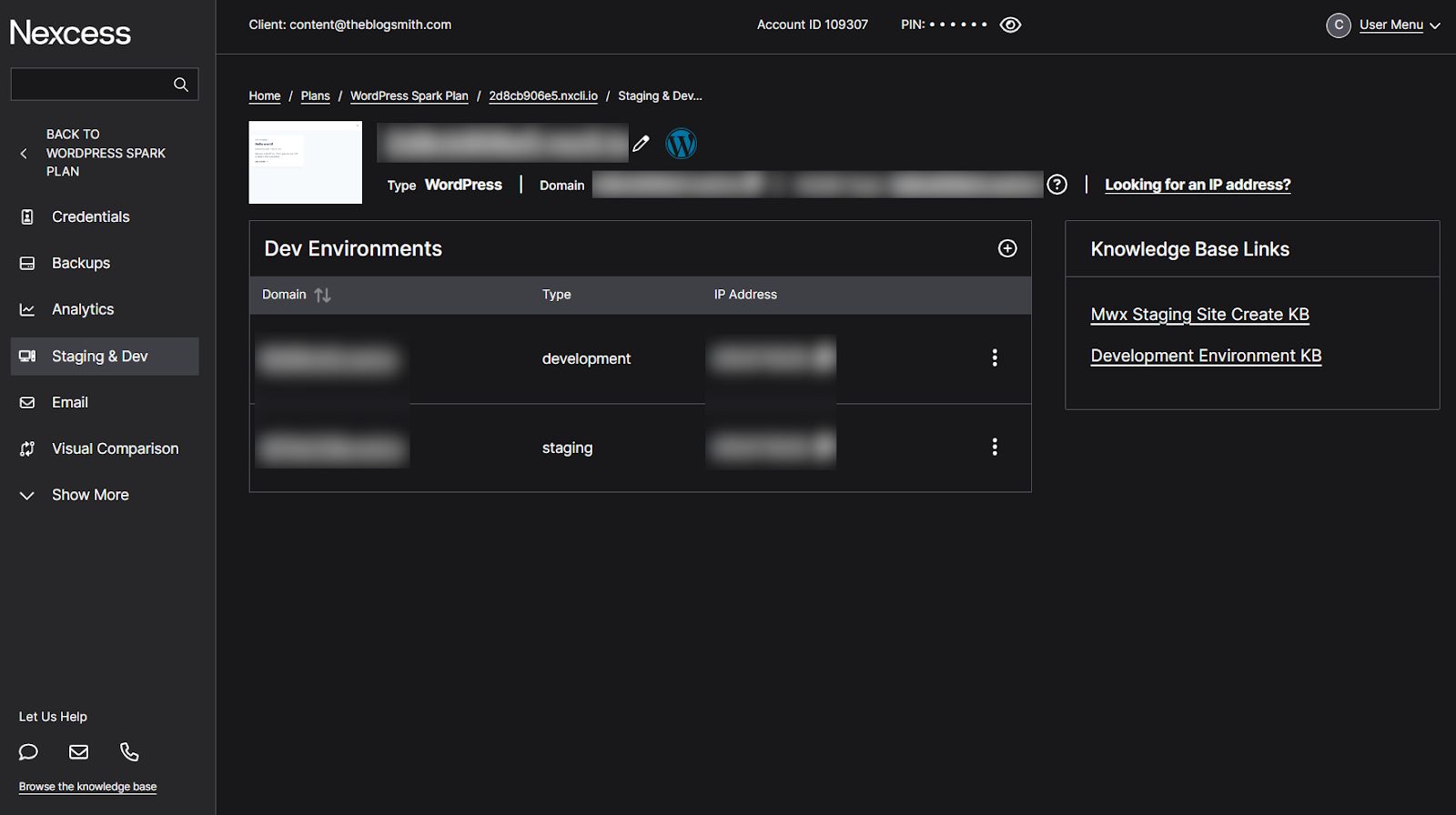Image resolution: width=1456 pixels, height=815 pixels.
Task: Click the staging type cell
Action: click(567, 448)
